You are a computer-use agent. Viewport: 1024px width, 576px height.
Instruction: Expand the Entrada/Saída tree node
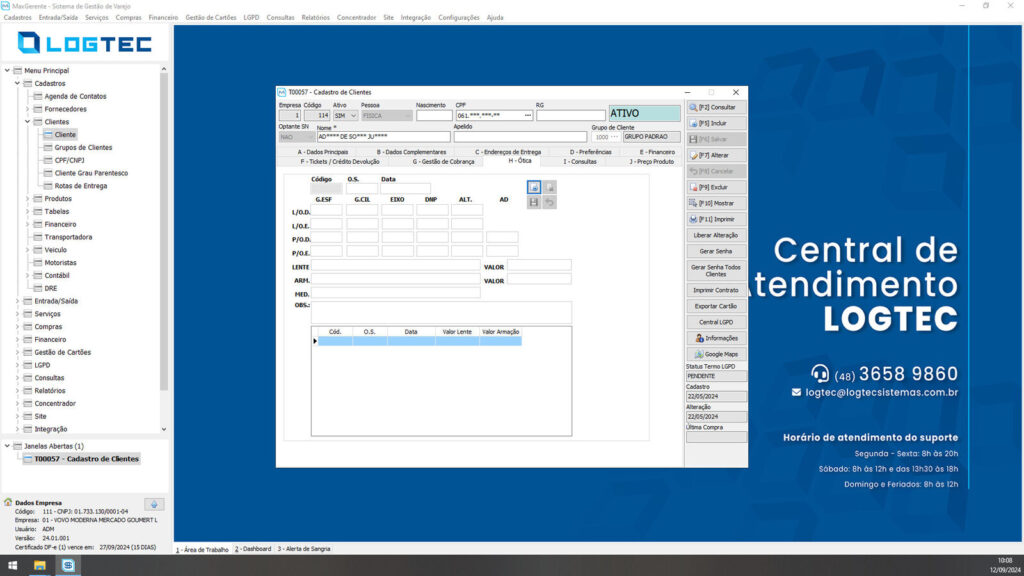(x=18, y=301)
